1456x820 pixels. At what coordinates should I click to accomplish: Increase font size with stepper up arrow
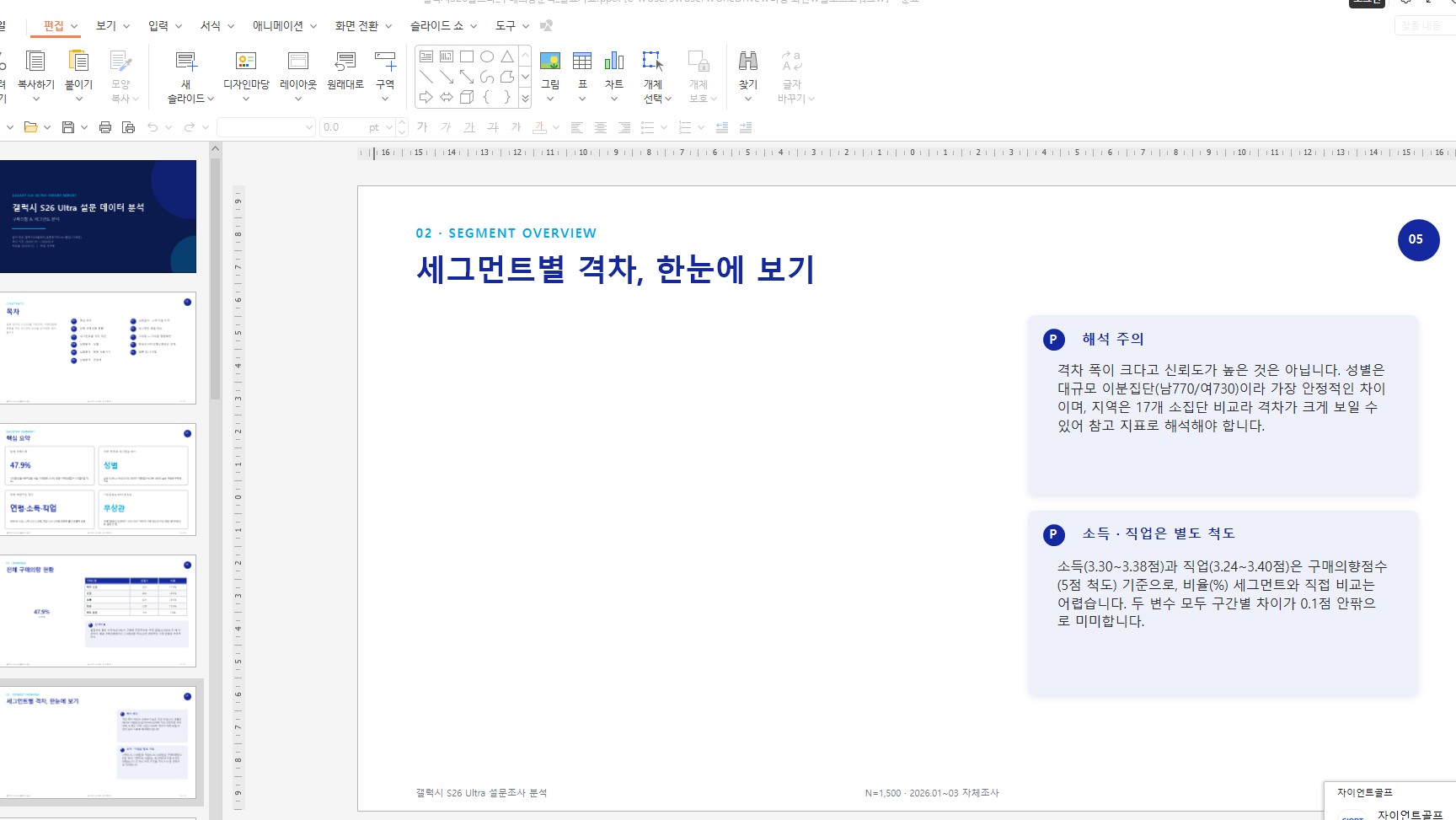403,123
